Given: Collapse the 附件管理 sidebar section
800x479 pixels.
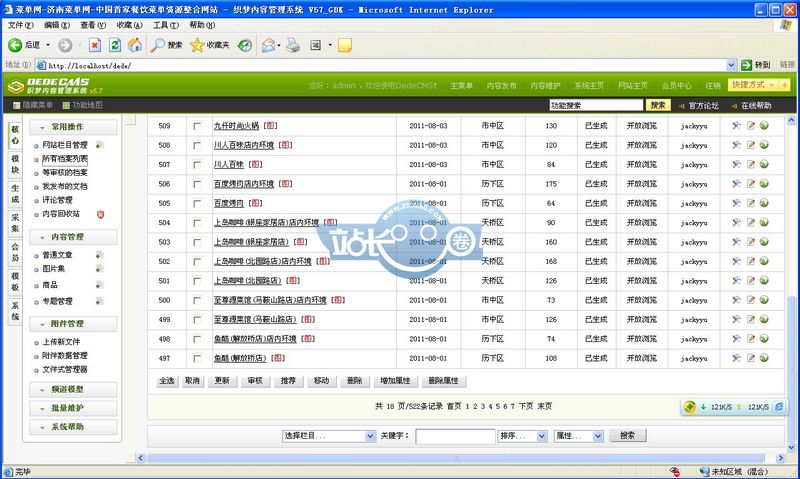Looking at the screenshot, I should pyautogui.click(x=73, y=323).
